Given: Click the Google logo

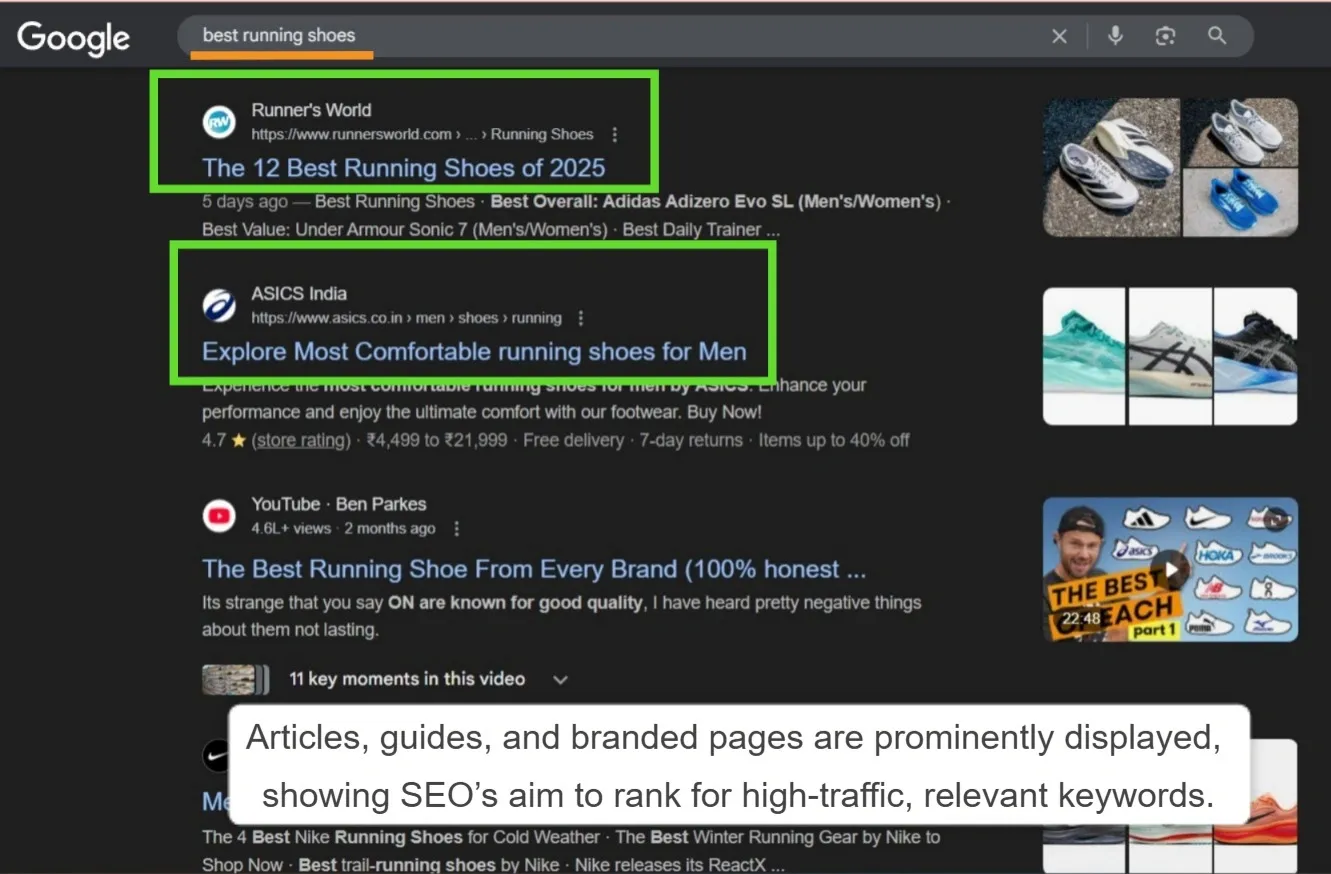Looking at the screenshot, I should click(x=73, y=37).
